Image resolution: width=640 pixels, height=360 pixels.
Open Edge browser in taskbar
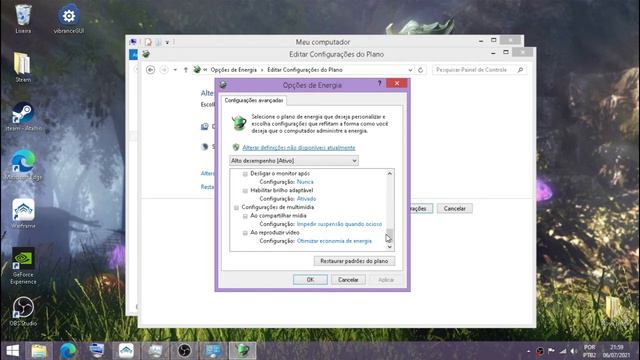68,351
